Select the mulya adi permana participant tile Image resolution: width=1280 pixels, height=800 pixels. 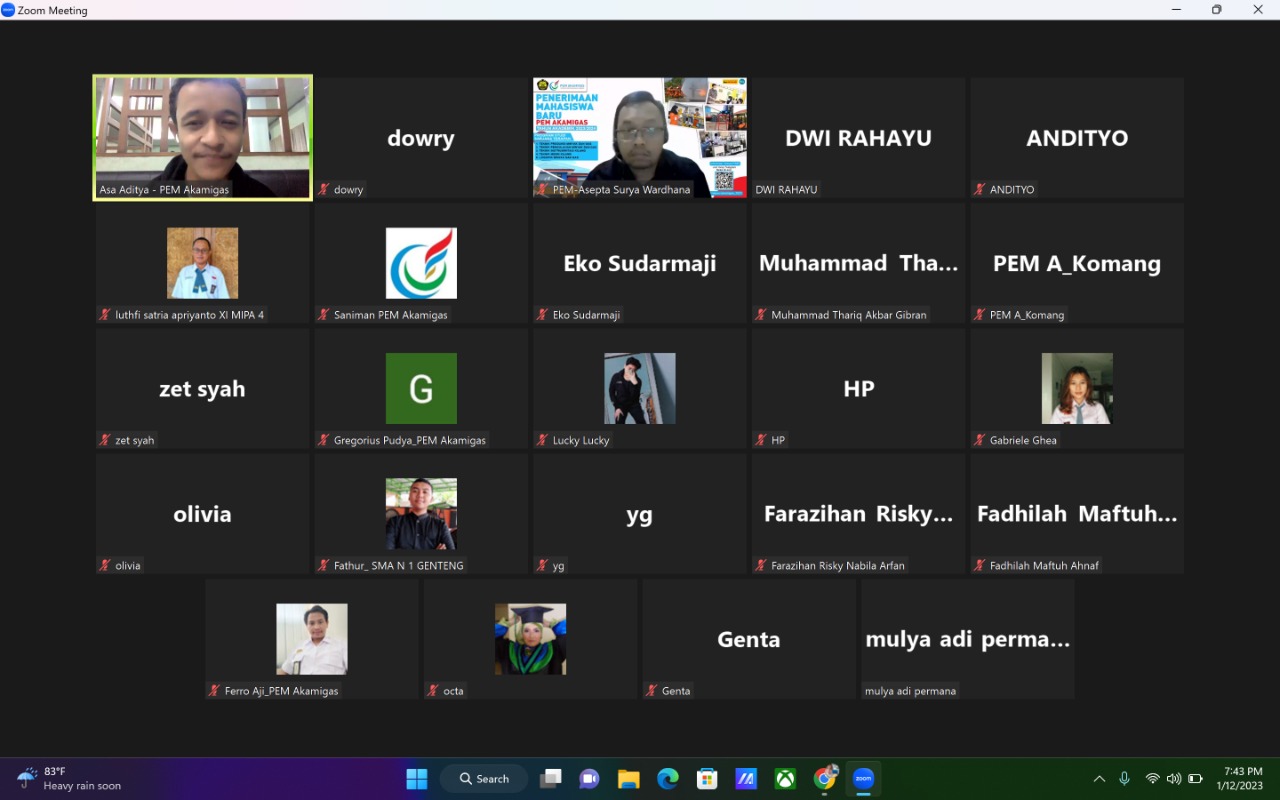(x=968, y=639)
